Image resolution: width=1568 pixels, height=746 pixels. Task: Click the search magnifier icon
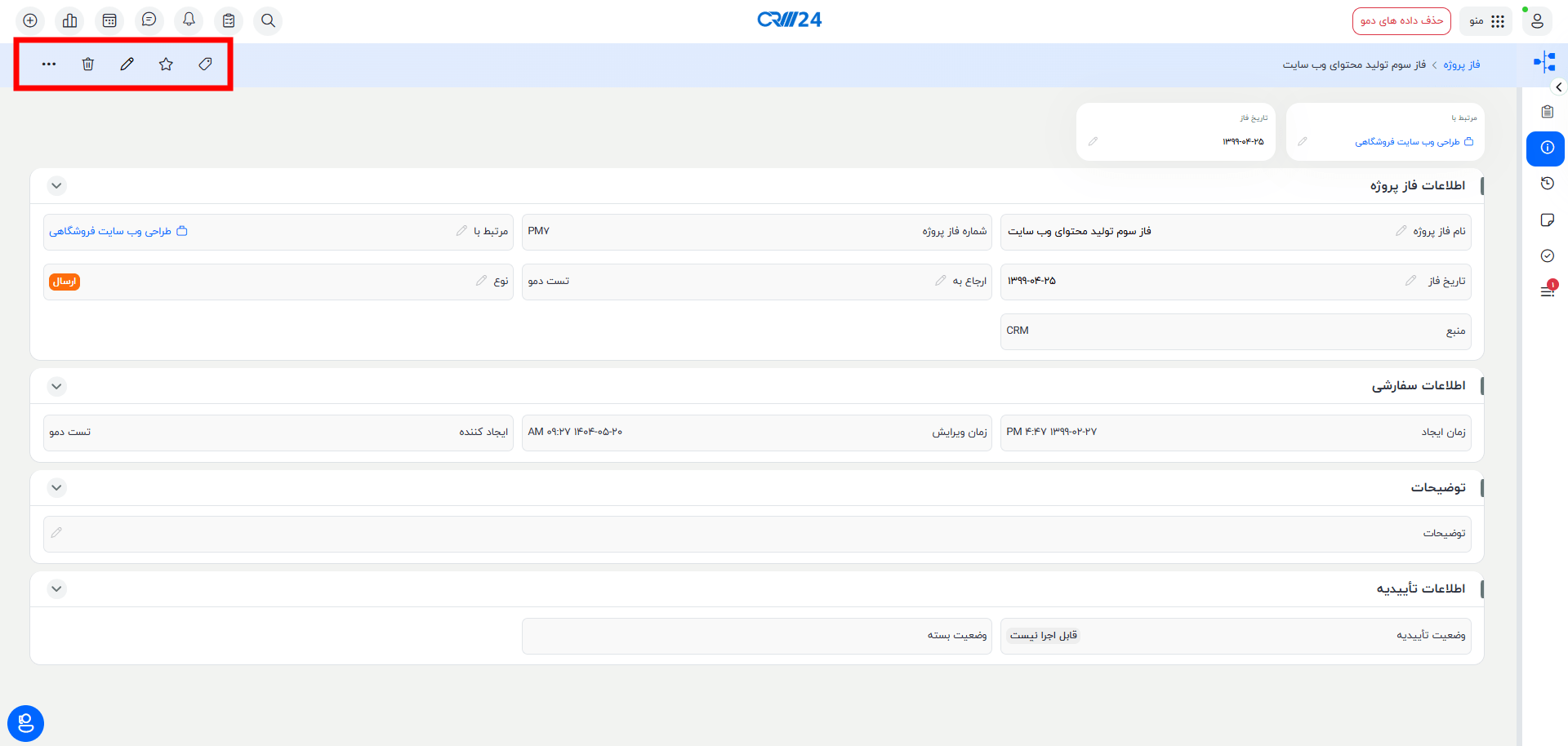[x=268, y=20]
